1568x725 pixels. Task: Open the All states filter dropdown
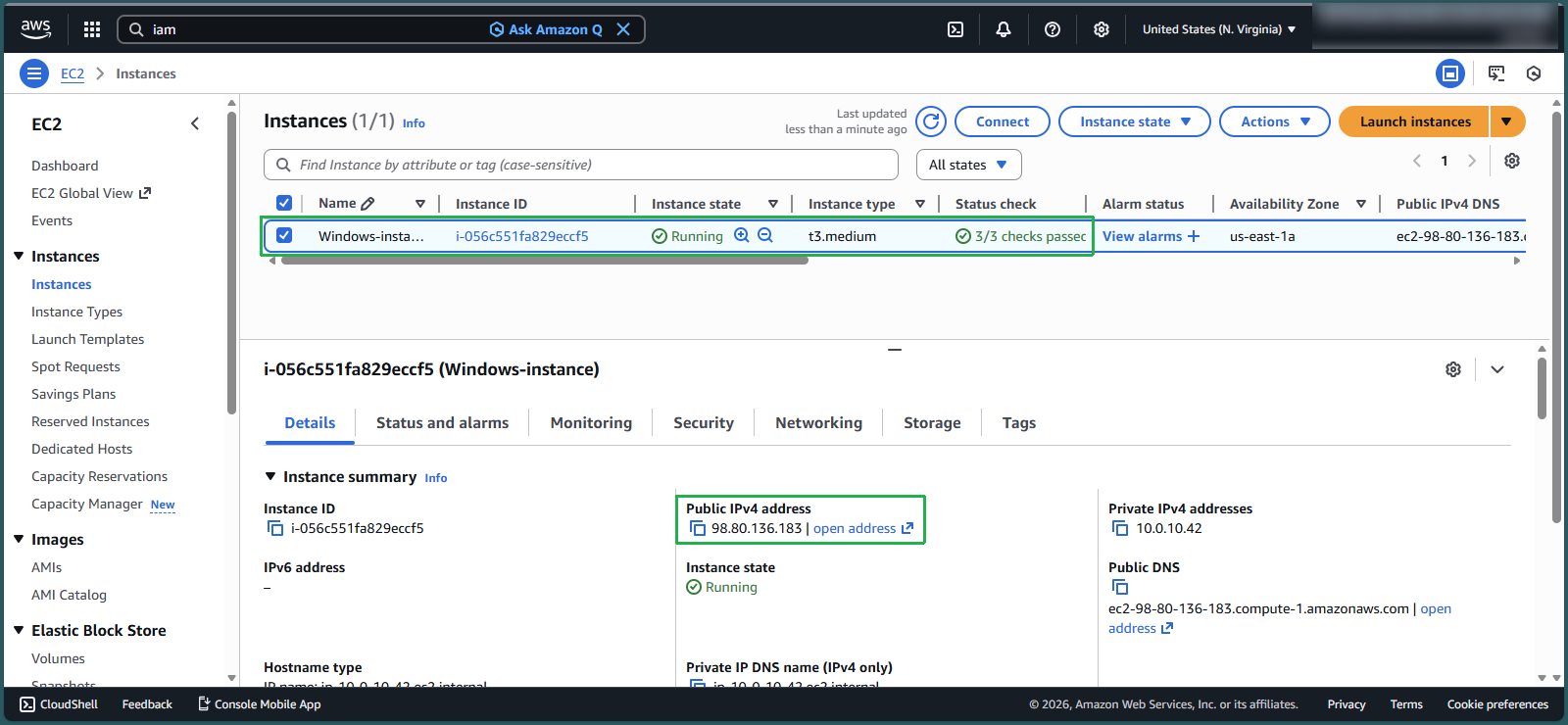pyautogui.click(x=968, y=165)
